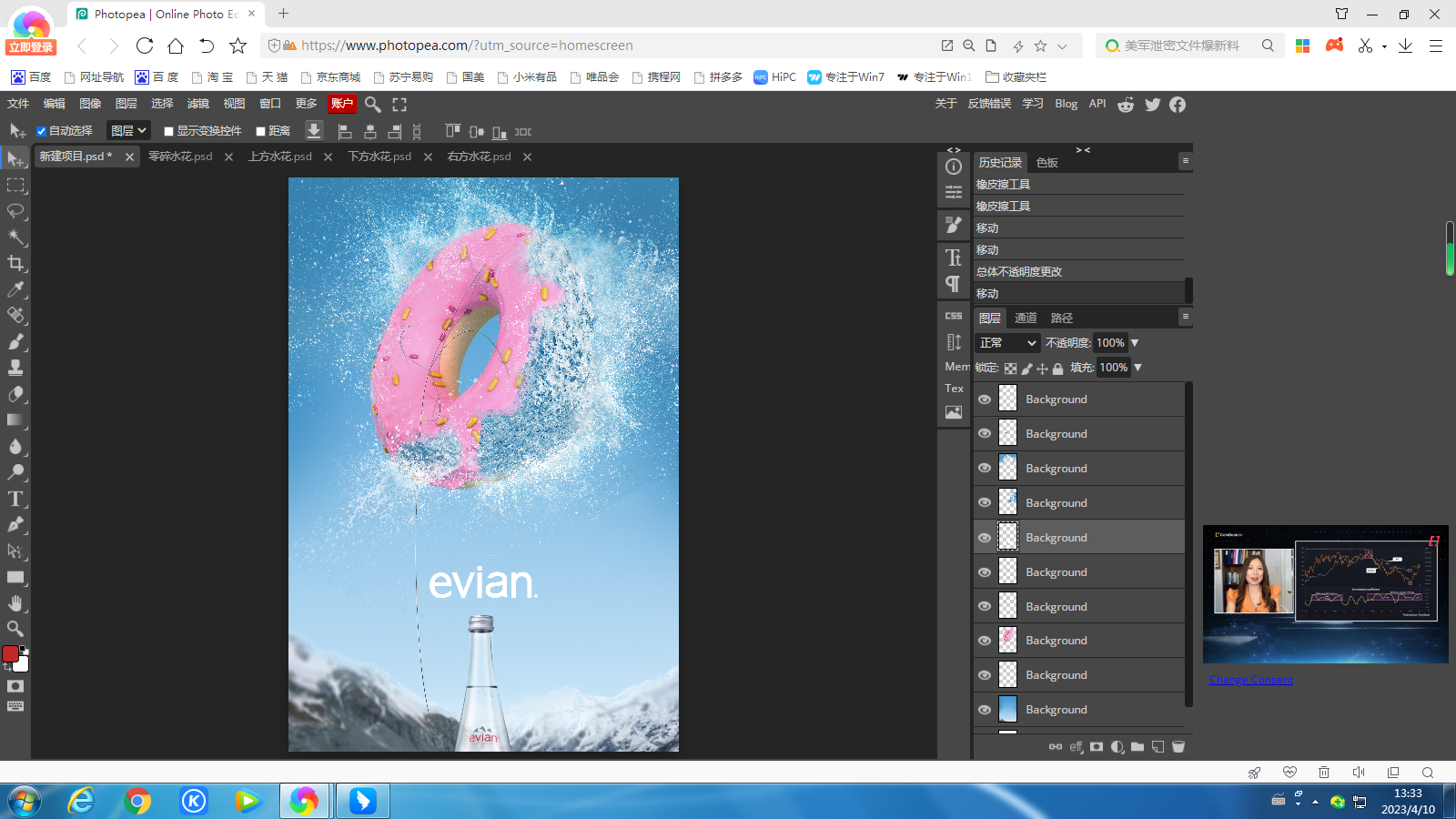Click the export download icon in options bar
1456x819 pixels.
click(x=314, y=131)
